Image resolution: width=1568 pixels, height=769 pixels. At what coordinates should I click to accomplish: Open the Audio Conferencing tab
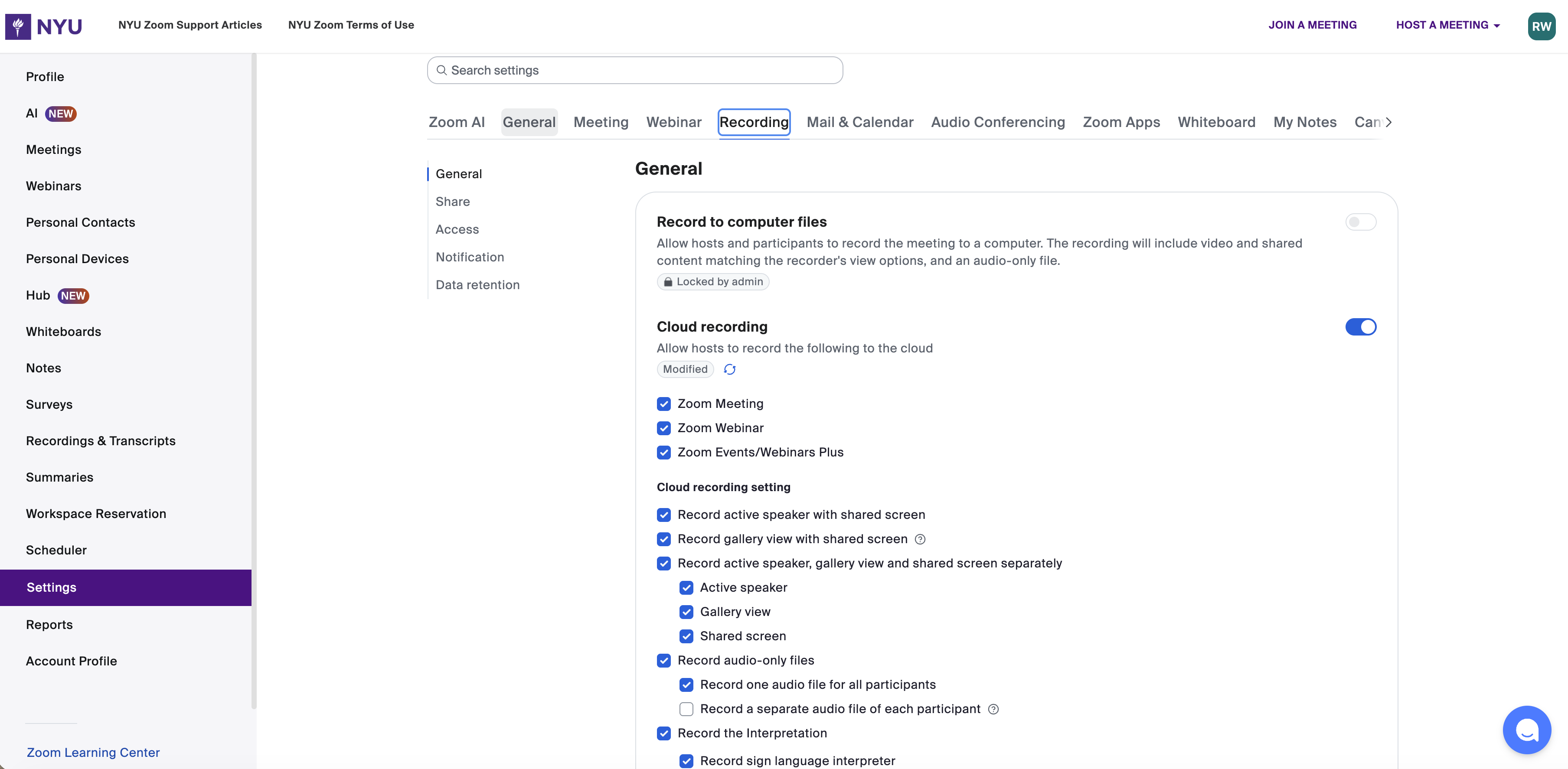[x=998, y=122]
